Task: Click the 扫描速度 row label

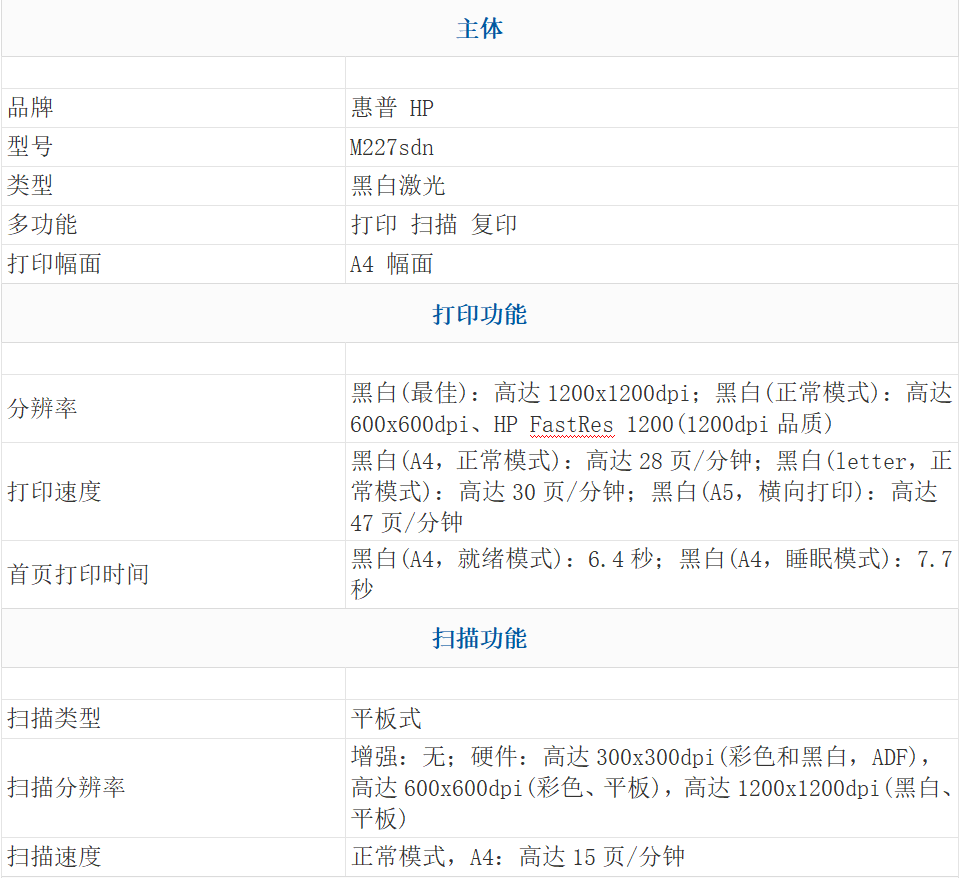Action: coord(54,857)
